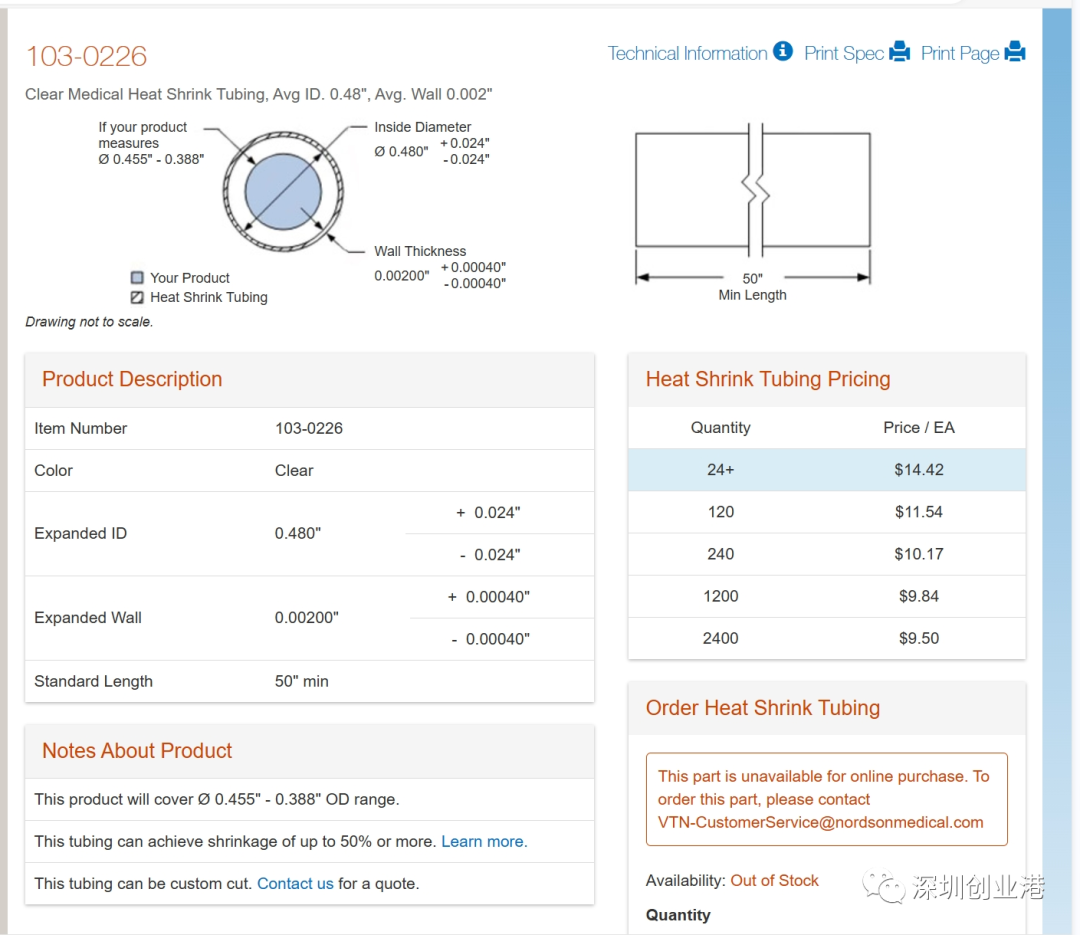
Task: Click the 103-0226 part number heading
Action: click(x=86, y=56)
